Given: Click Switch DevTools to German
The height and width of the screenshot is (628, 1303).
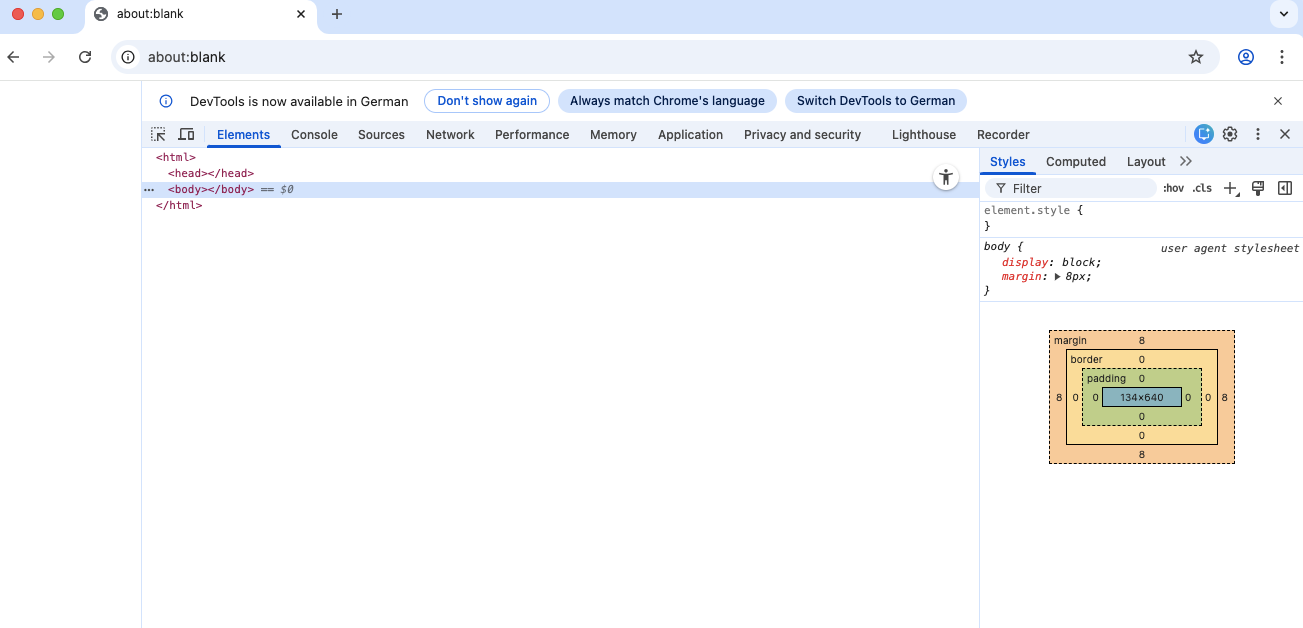Looking at the screenshot, I should [876, 101].
